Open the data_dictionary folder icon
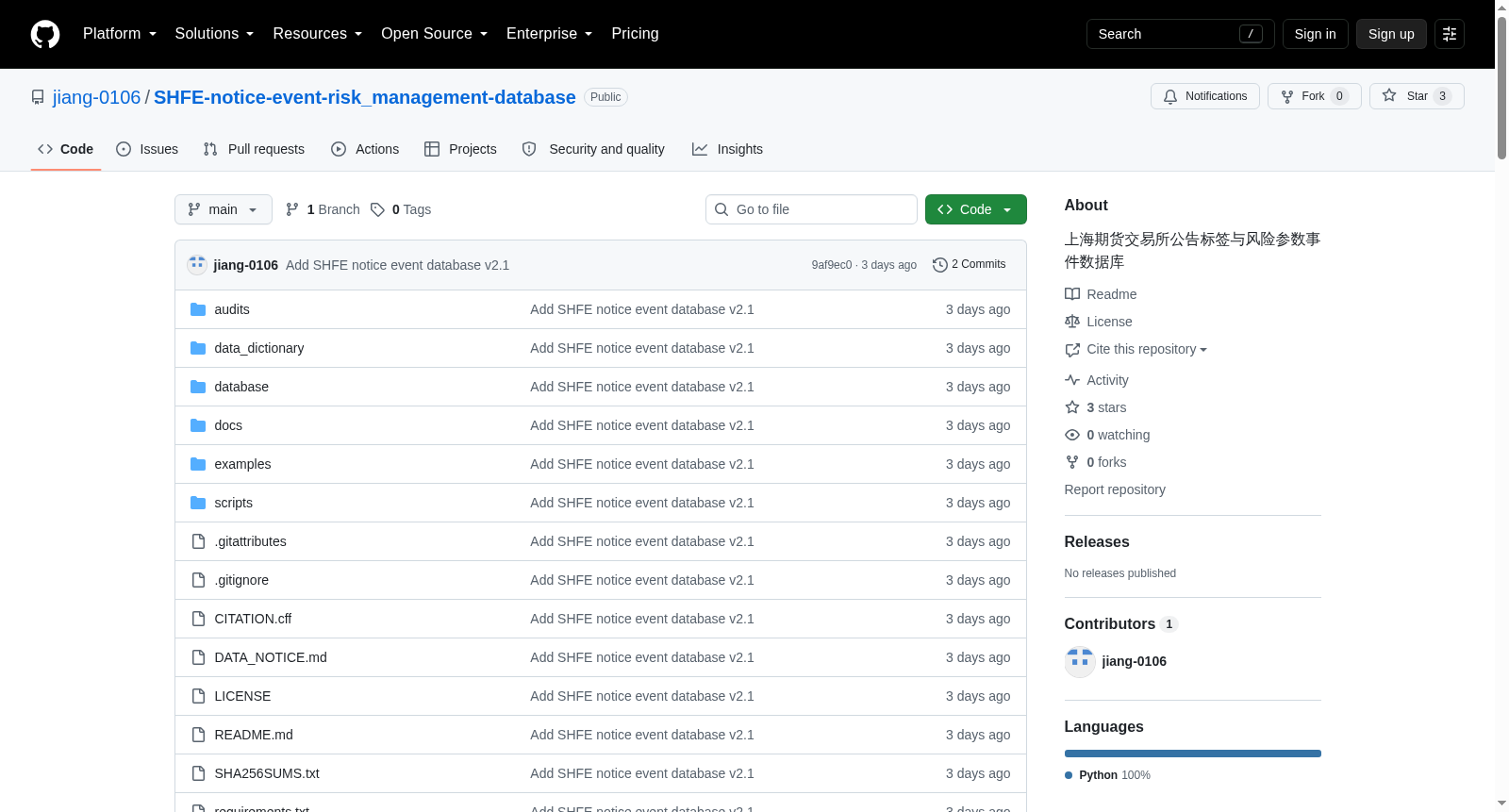This screenshot has height=812, width=1509. tap(198, 348)
